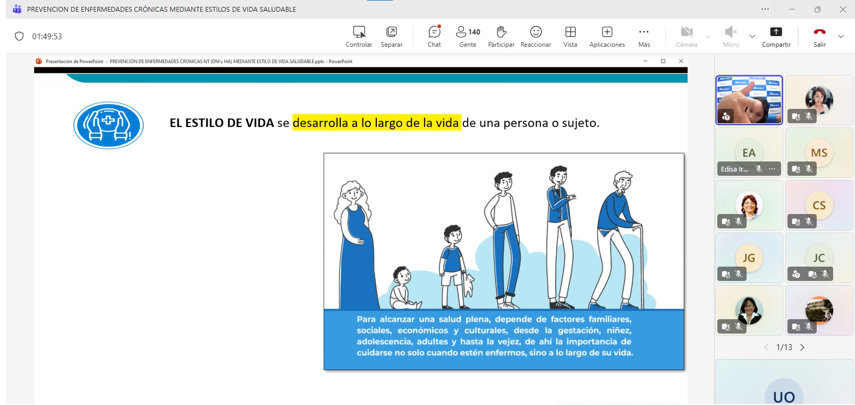This screenshot has width=855, height=405.
Task: Click the 140 participant count
Action: click(474, 32)
